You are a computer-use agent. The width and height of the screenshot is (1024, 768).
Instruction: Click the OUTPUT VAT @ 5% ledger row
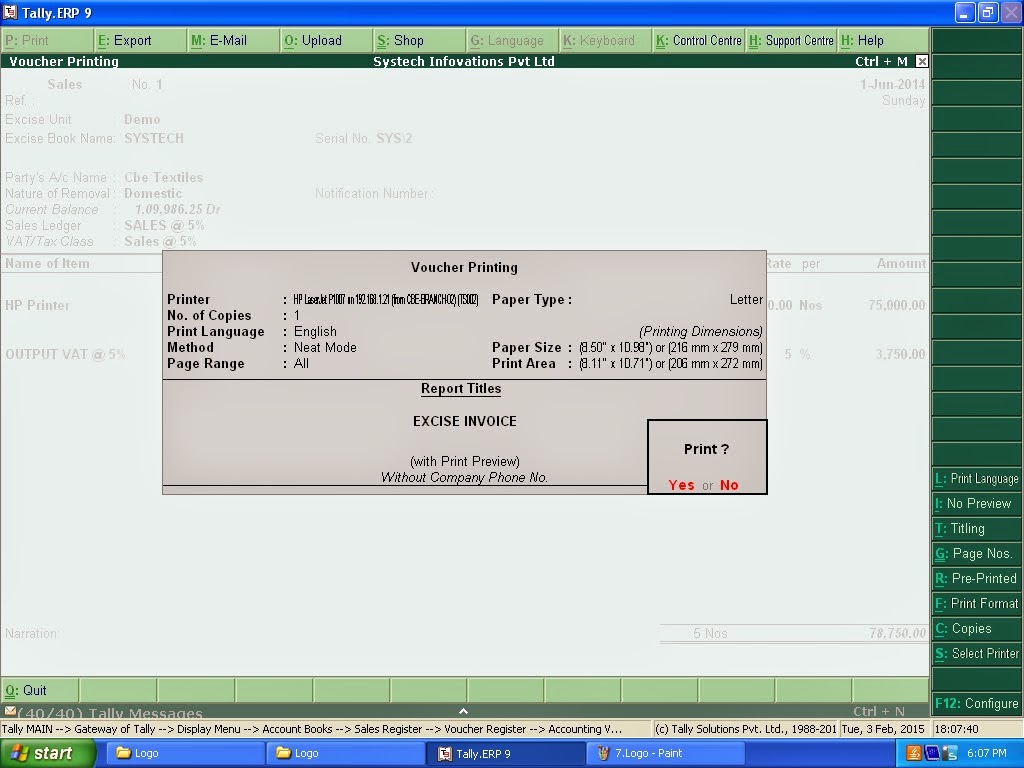click(x=65, y=354)
